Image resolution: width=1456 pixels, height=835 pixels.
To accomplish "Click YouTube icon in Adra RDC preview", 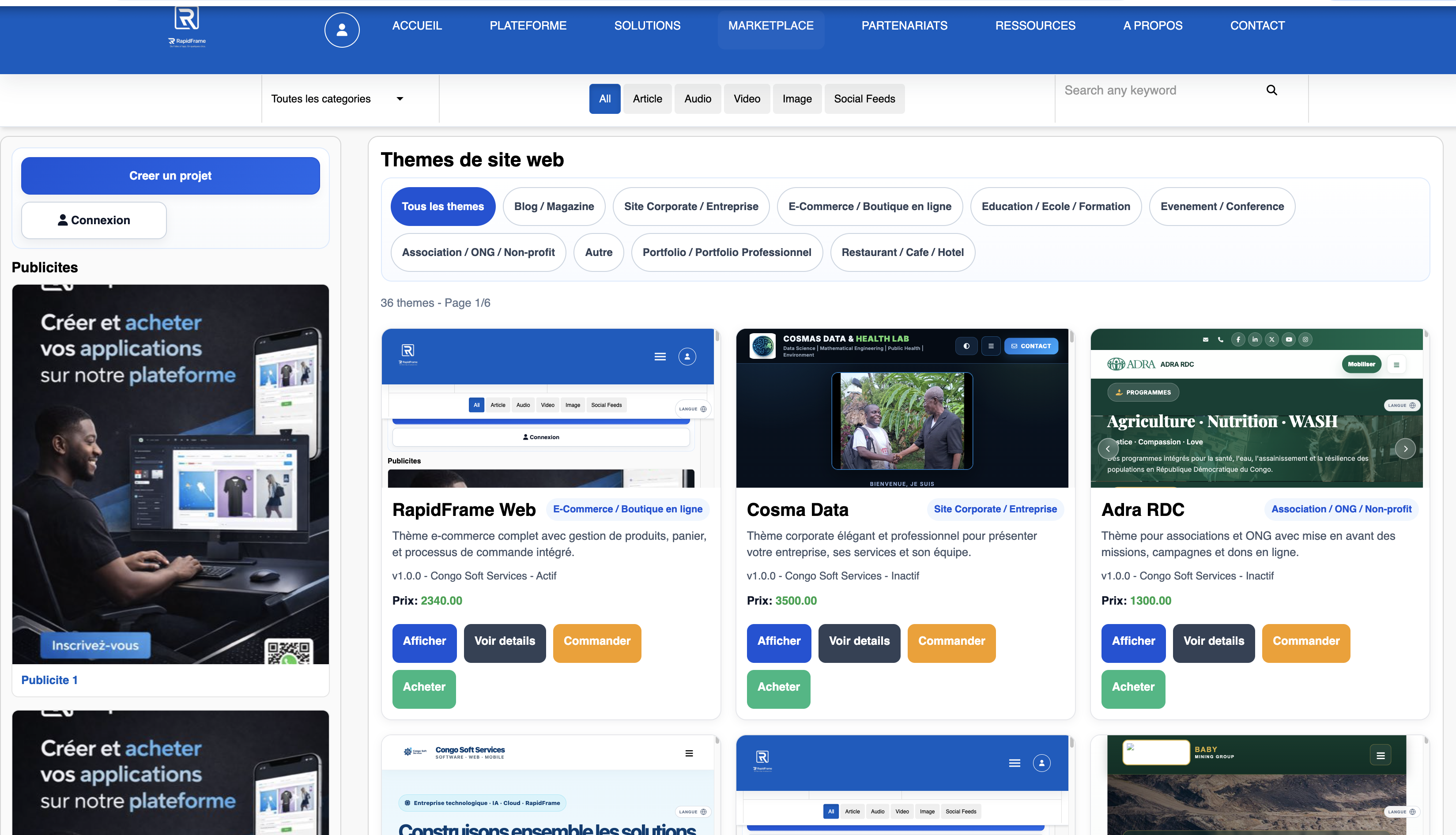I will [x=1289, y=339].
